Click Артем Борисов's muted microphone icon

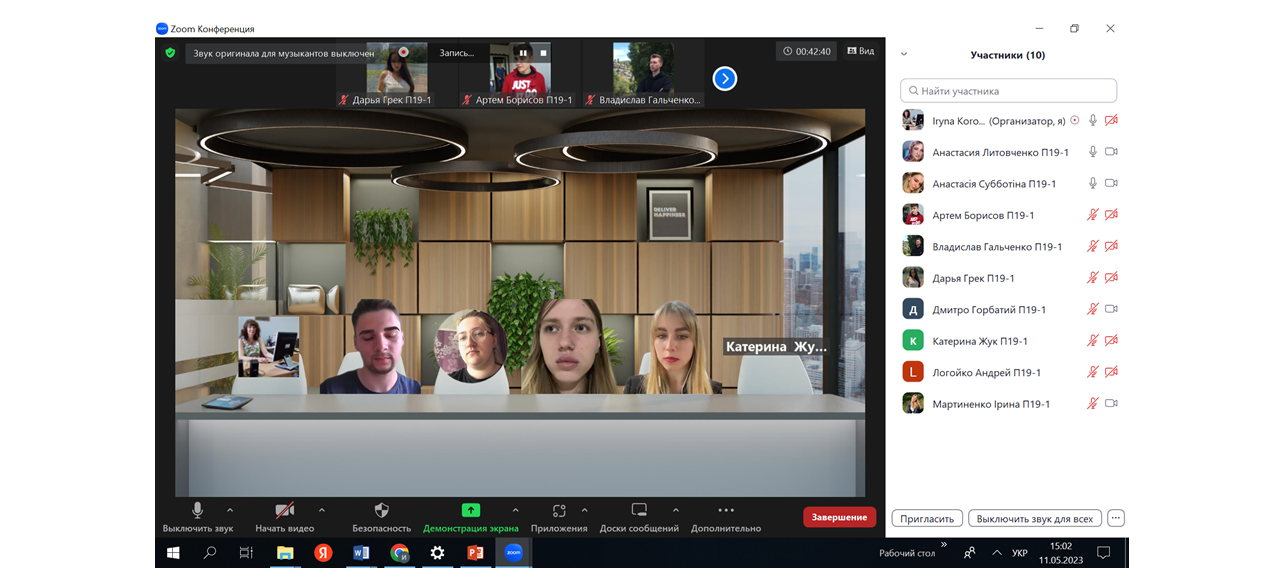pyautogui.click(x=1093, y=215)
